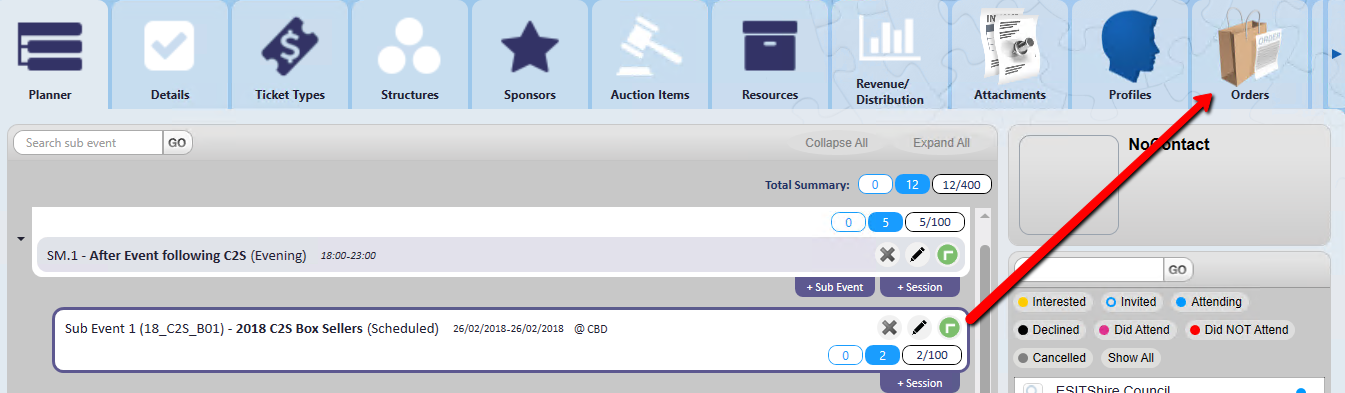Open the Profiles head icon

point(1130,47)
